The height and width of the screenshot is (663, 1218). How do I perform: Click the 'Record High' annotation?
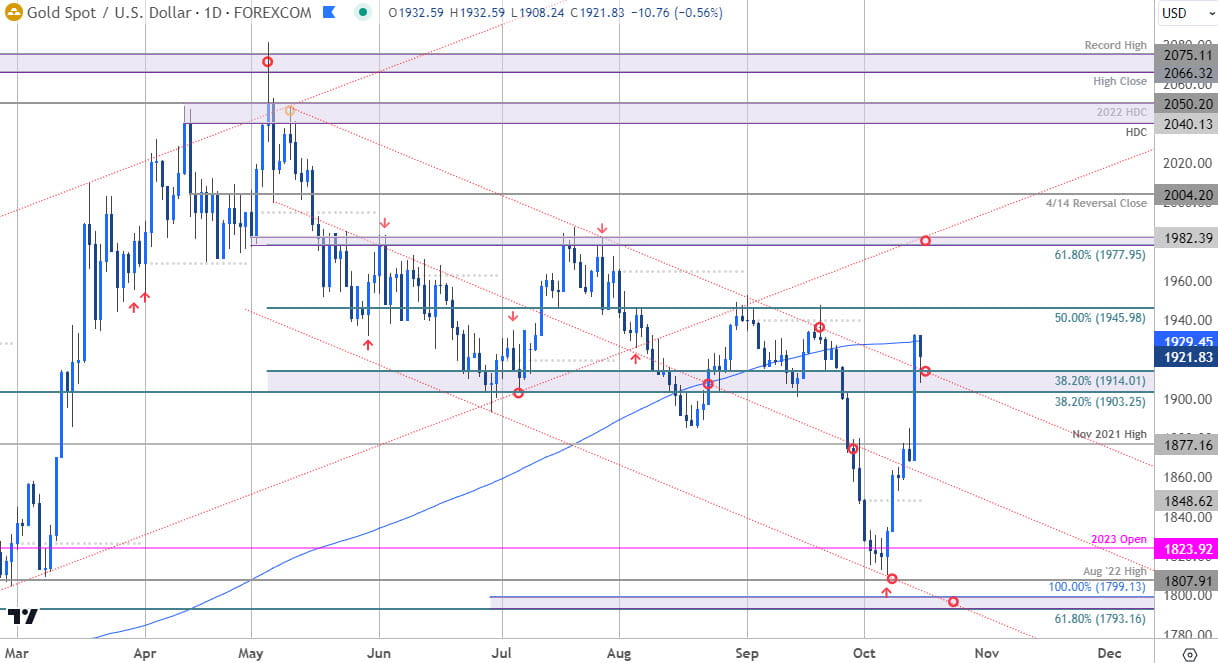tap(1115, 46)
